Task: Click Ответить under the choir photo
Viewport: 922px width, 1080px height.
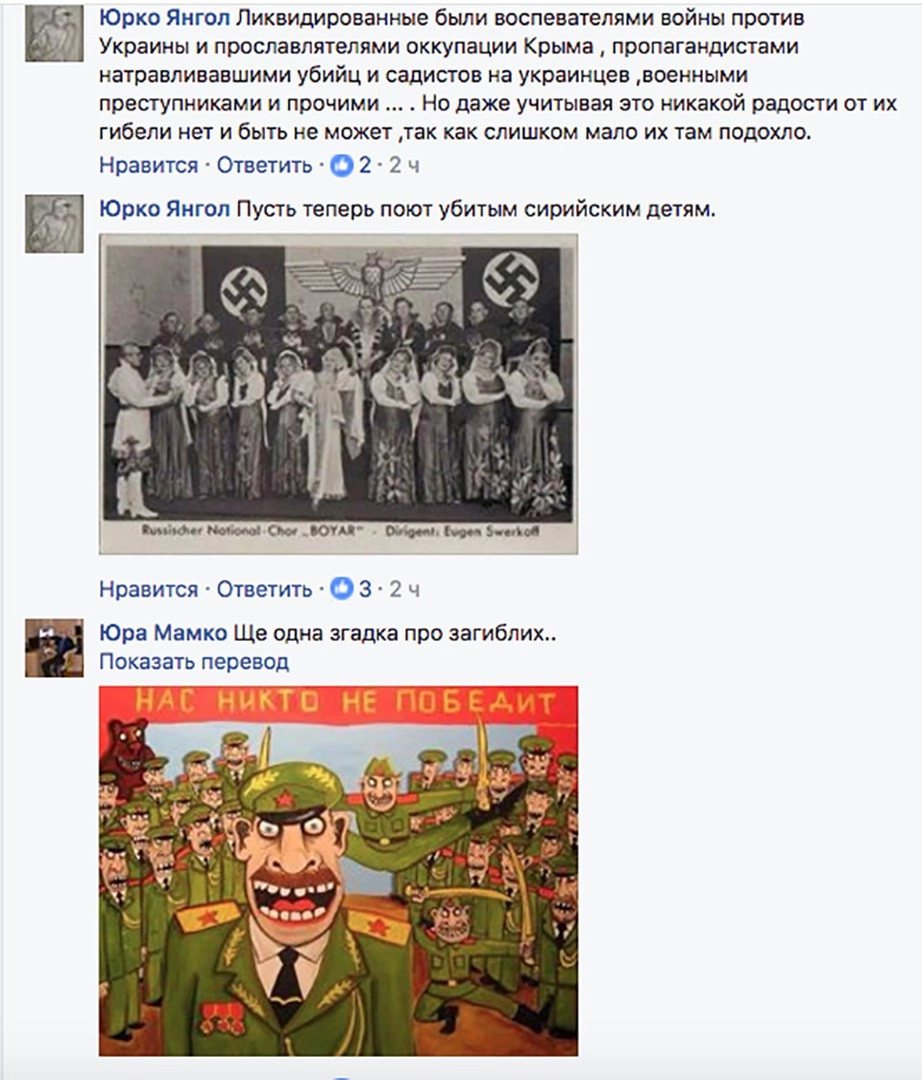Action: (x=264, y=589)
